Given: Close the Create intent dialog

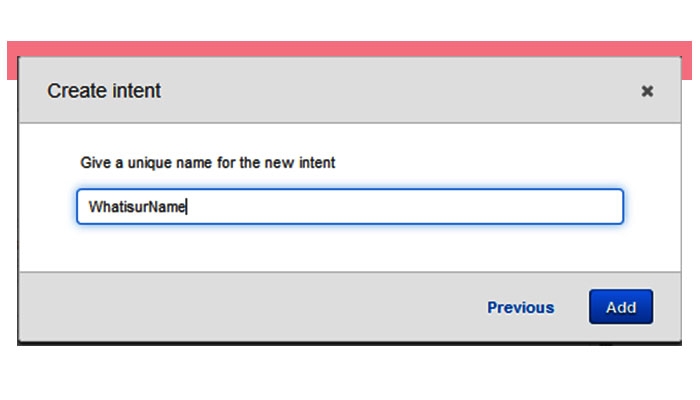Looking at the screenshot, I should click(647, 91).
